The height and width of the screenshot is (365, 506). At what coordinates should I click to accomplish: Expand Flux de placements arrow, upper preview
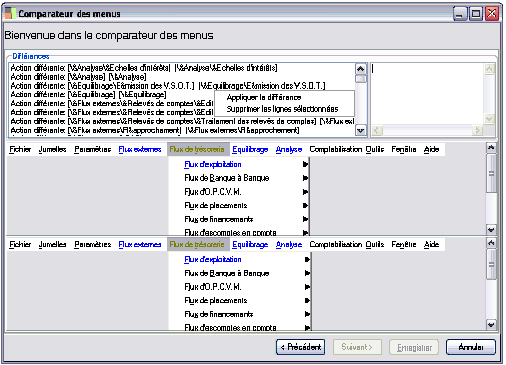tap(305, 205)
